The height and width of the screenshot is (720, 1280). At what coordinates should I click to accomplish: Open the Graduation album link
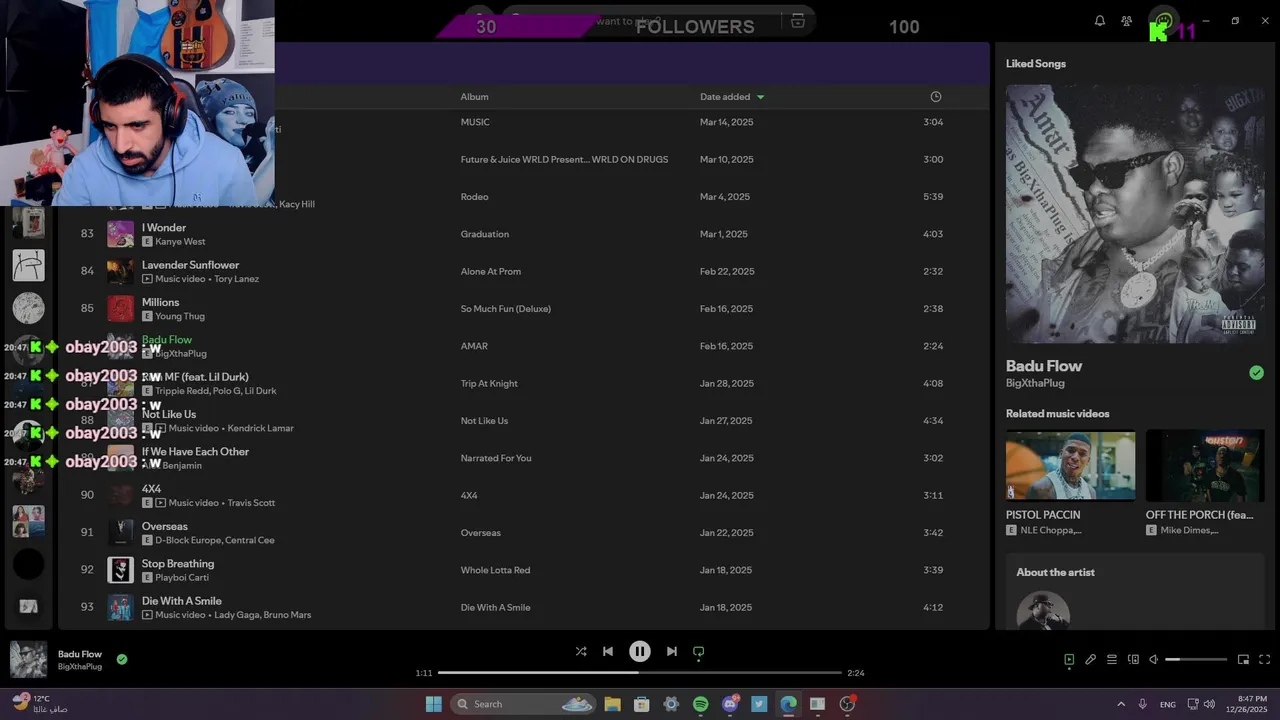pyautogui.click(x=485, y=234)
